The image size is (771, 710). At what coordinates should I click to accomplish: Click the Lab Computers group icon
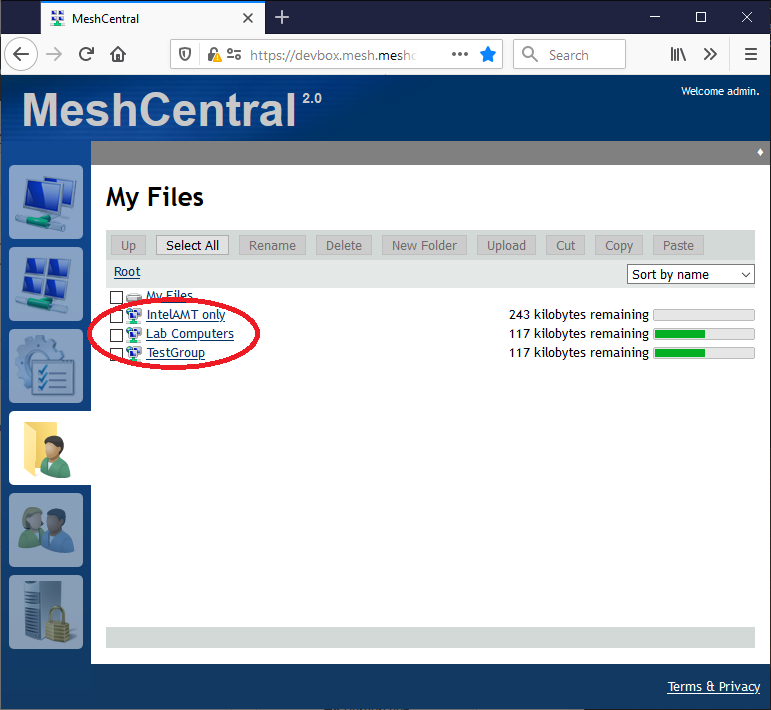pos(133,334)
